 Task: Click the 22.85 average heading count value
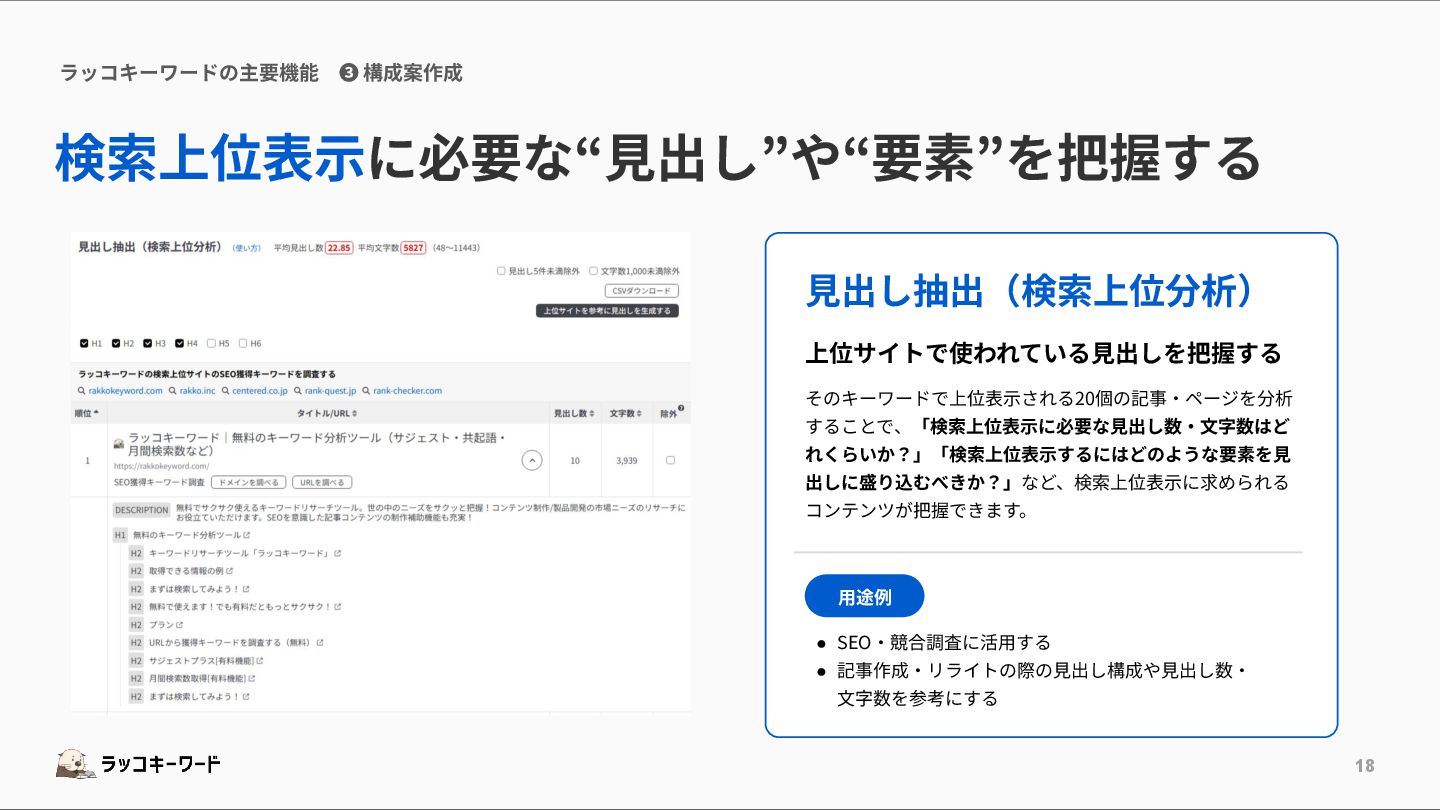coord(339,248)
